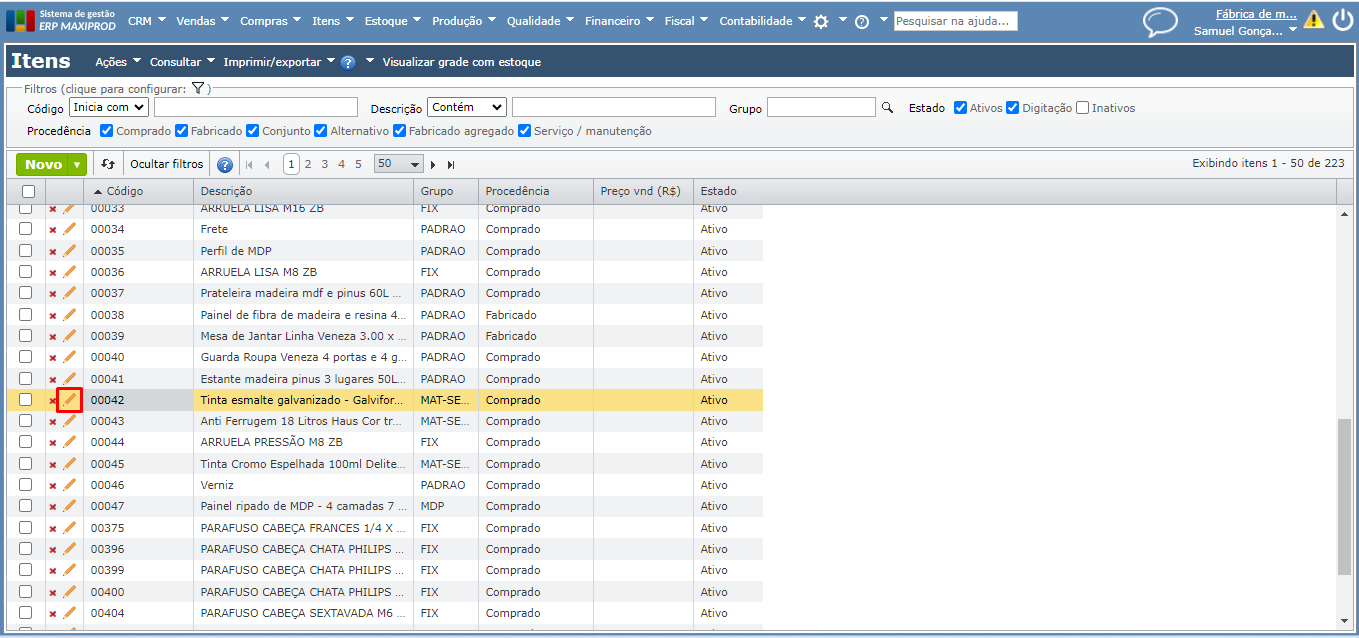Tick the row checkbox for item 00045

(x=26, y=464)
